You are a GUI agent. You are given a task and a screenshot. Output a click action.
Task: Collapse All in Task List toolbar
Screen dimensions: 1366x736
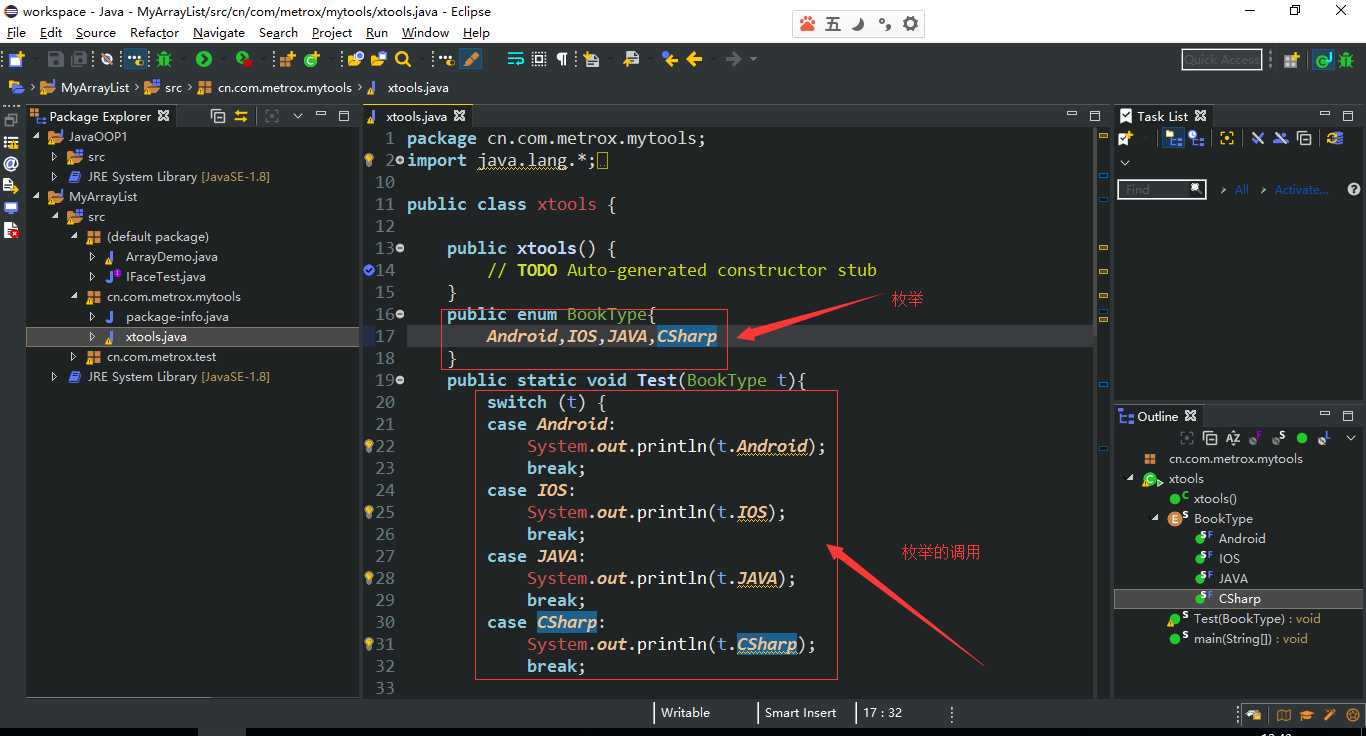pos(1304,138)
